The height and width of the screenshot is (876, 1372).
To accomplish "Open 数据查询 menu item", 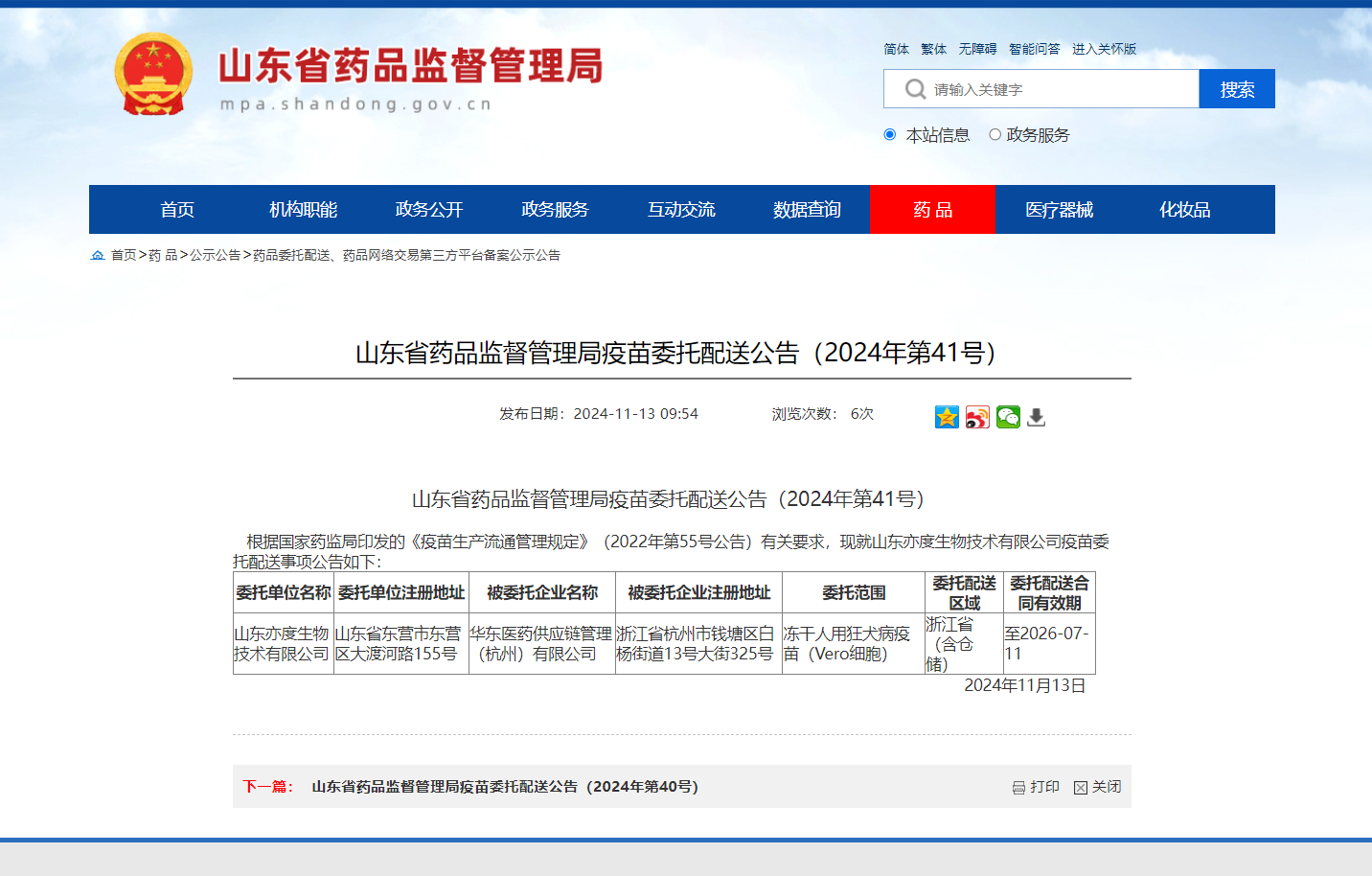I will [807, 210].
